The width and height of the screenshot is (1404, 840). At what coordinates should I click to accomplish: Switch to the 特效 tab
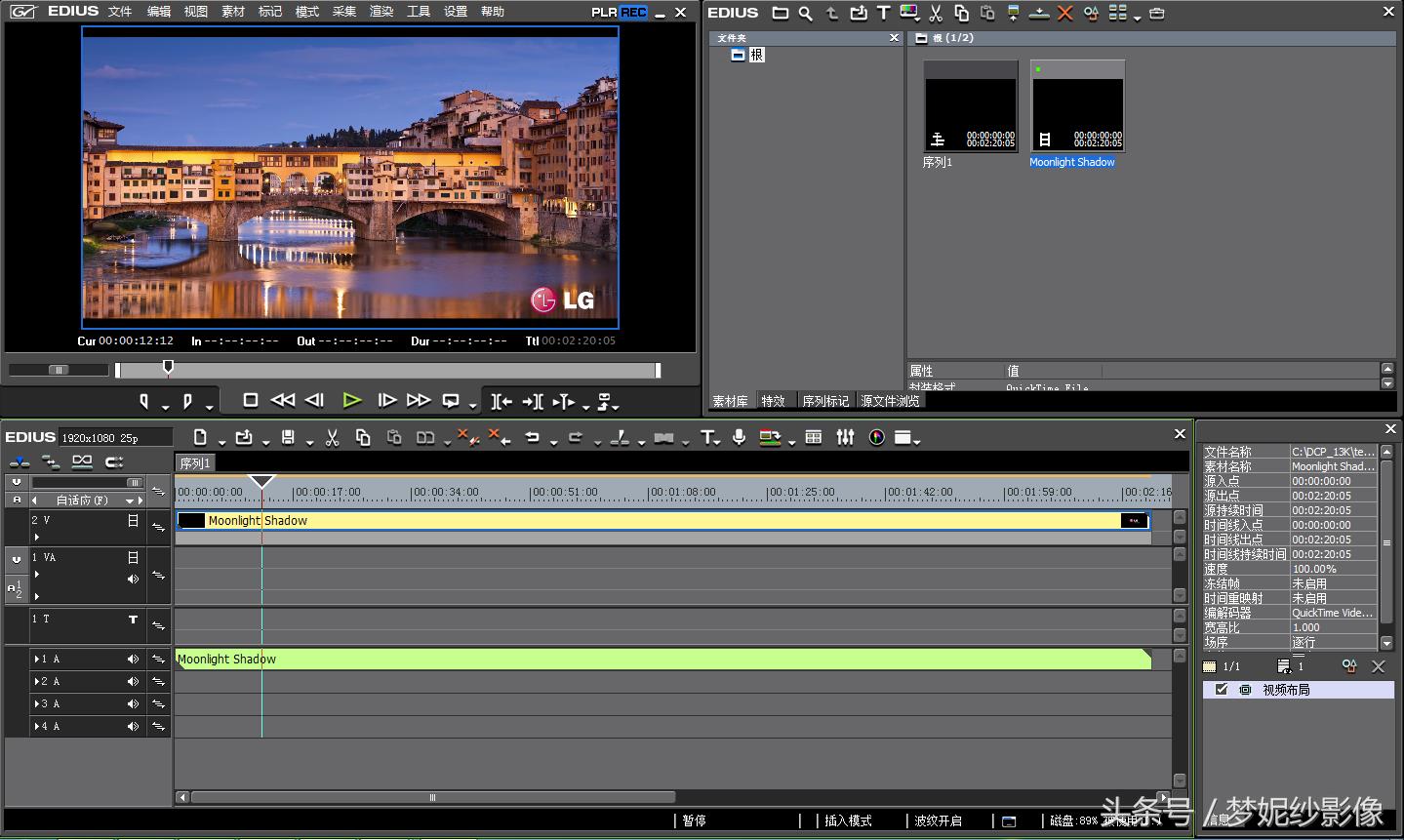pyautogui.click(x=774, y=401)
